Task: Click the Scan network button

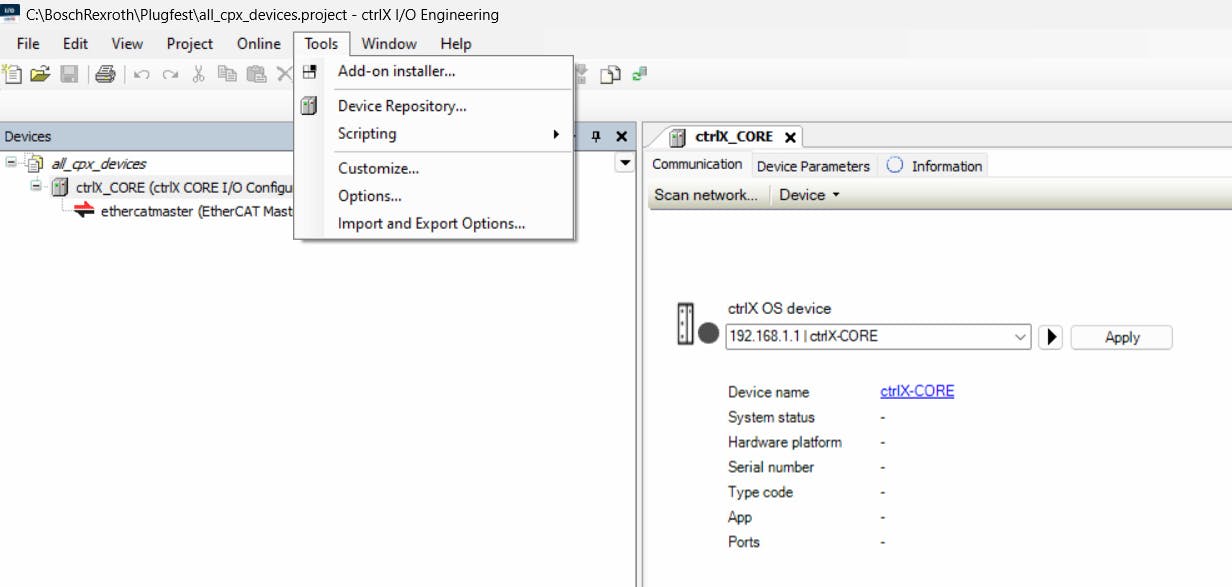Action: (705, 195)
